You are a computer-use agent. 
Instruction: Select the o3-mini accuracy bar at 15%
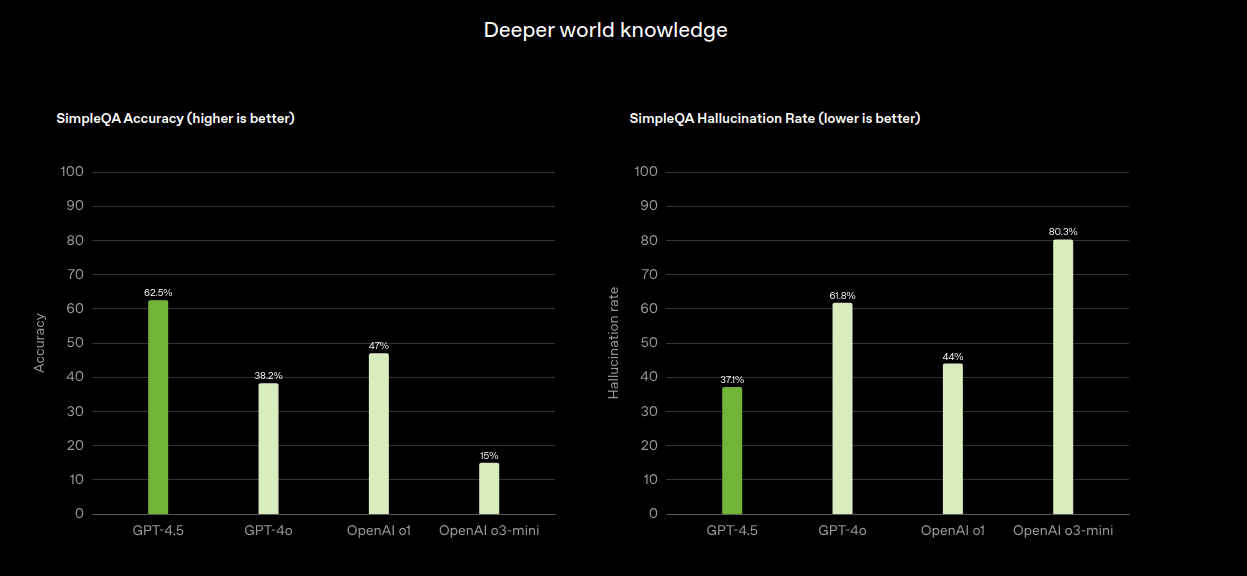[488, 488]
